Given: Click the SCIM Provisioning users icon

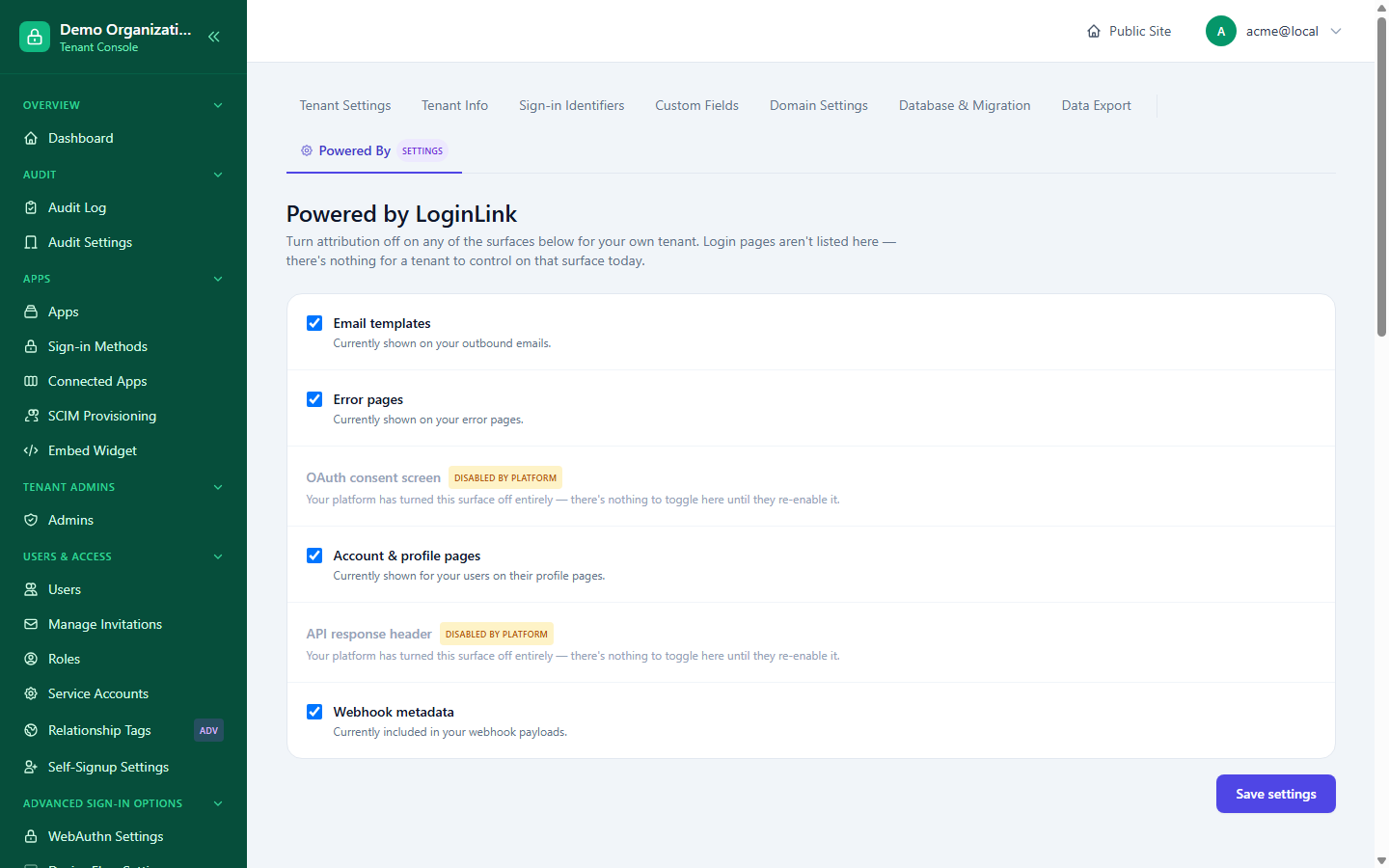Looking at the screenshot, I should [x=31, y=416].
